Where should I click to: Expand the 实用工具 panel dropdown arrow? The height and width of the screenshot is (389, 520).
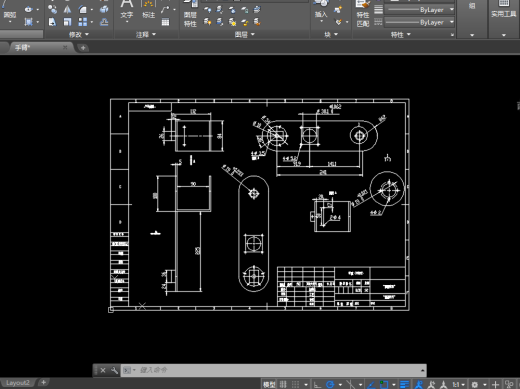click(x=504, y=35)
